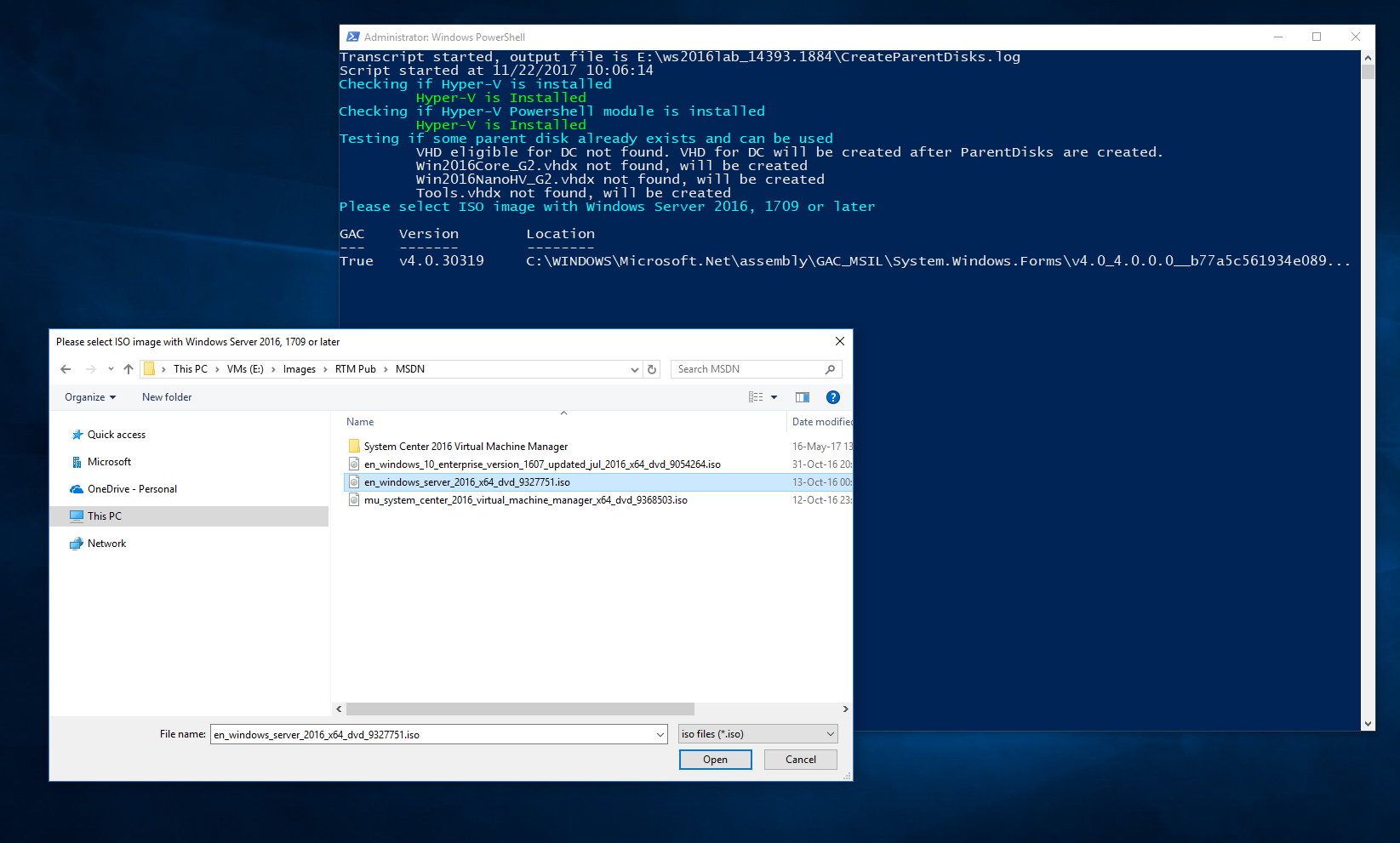Click the Network icon in sidebar
1400x843 pixels.
click(77, 544)
